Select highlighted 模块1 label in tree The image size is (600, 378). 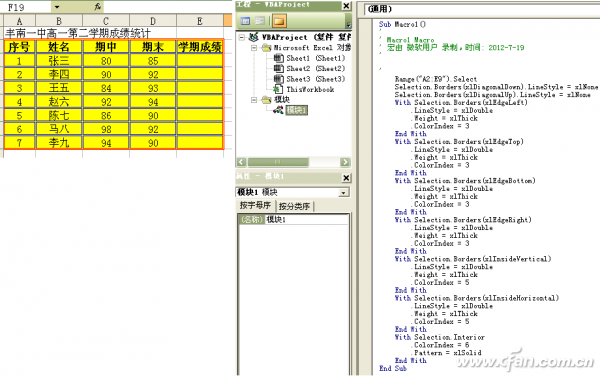297,110
